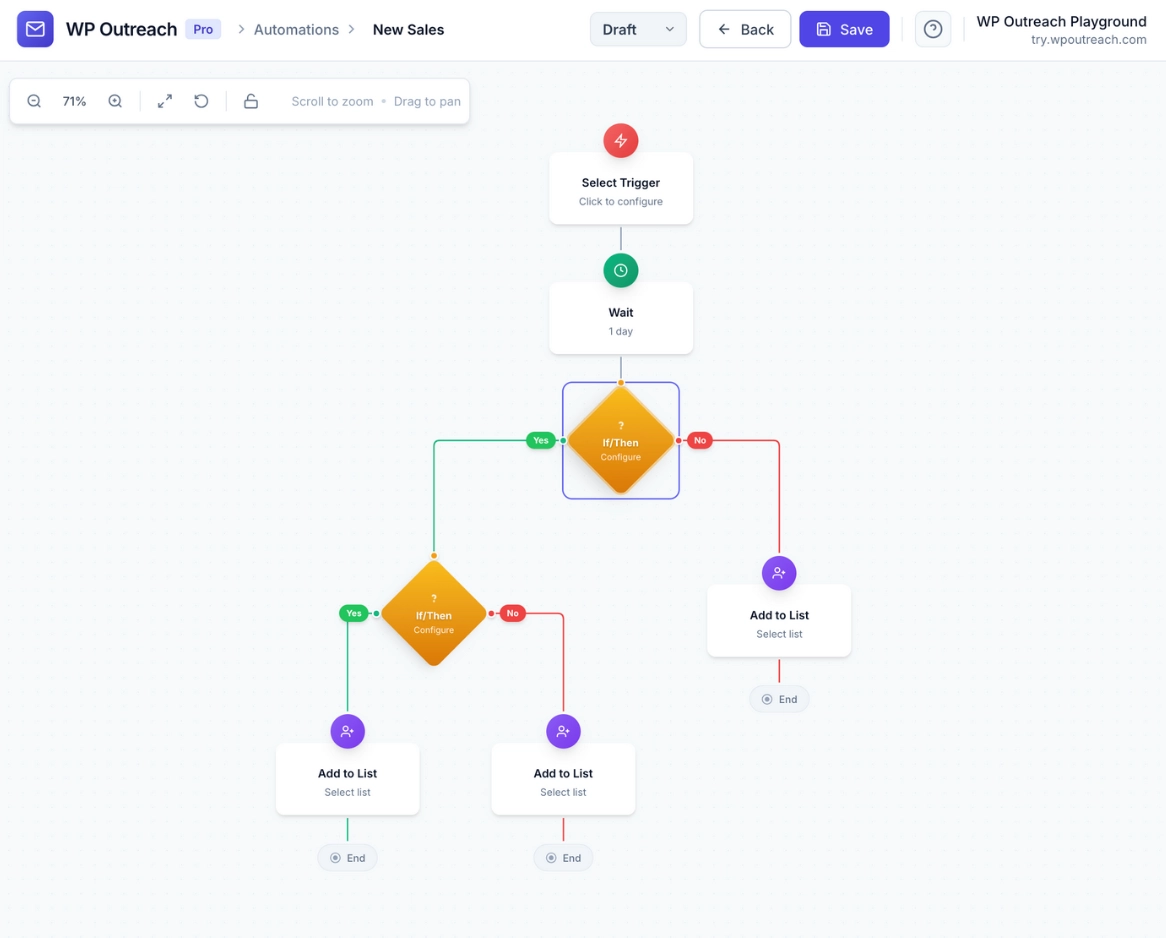Image resolution: width=1166 pixels, height=938 pixels.
Task: Click the middle Add to List card
Action: pos(563,778)
